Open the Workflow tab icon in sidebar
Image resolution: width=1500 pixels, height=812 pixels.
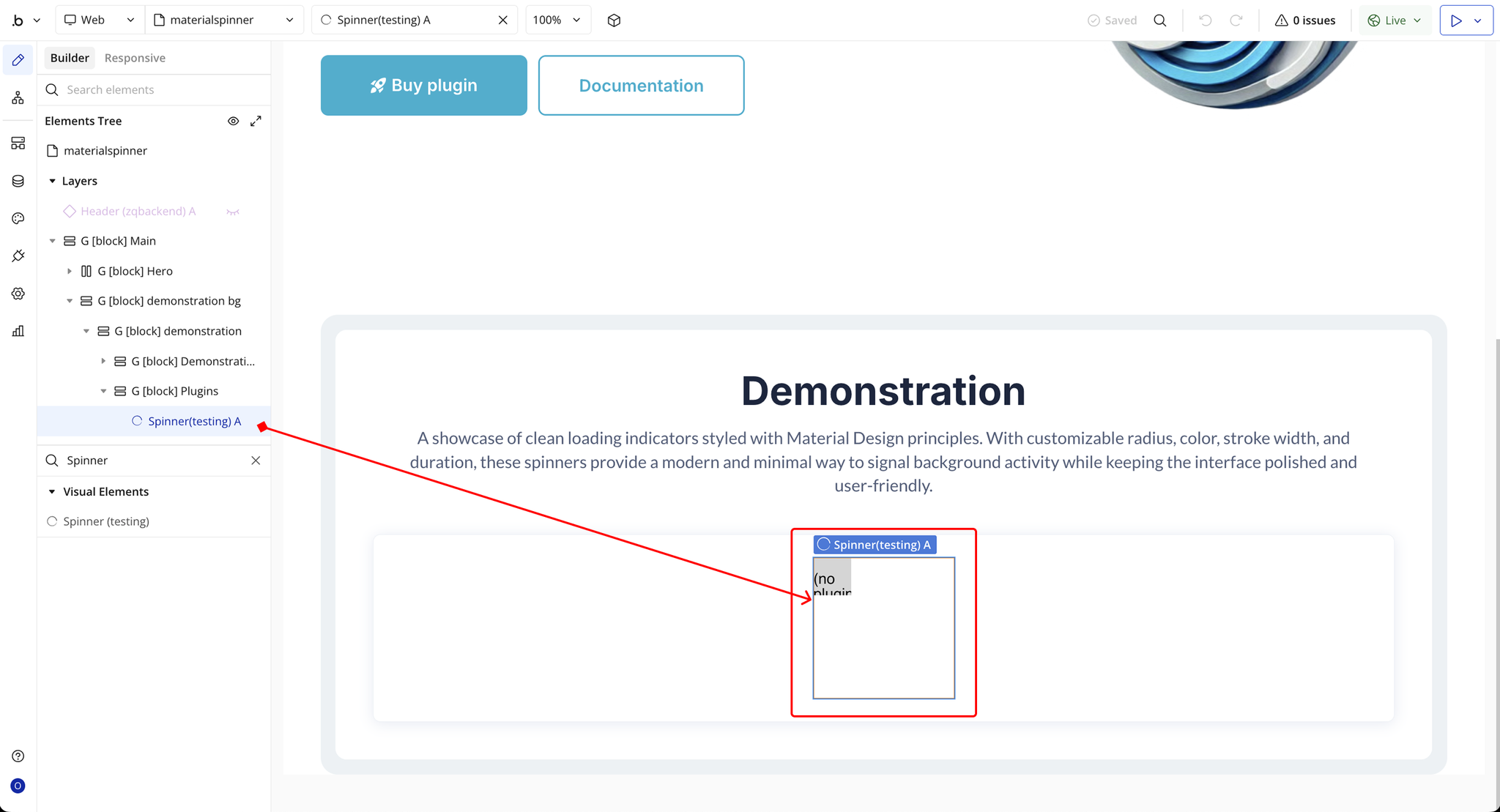18,98
